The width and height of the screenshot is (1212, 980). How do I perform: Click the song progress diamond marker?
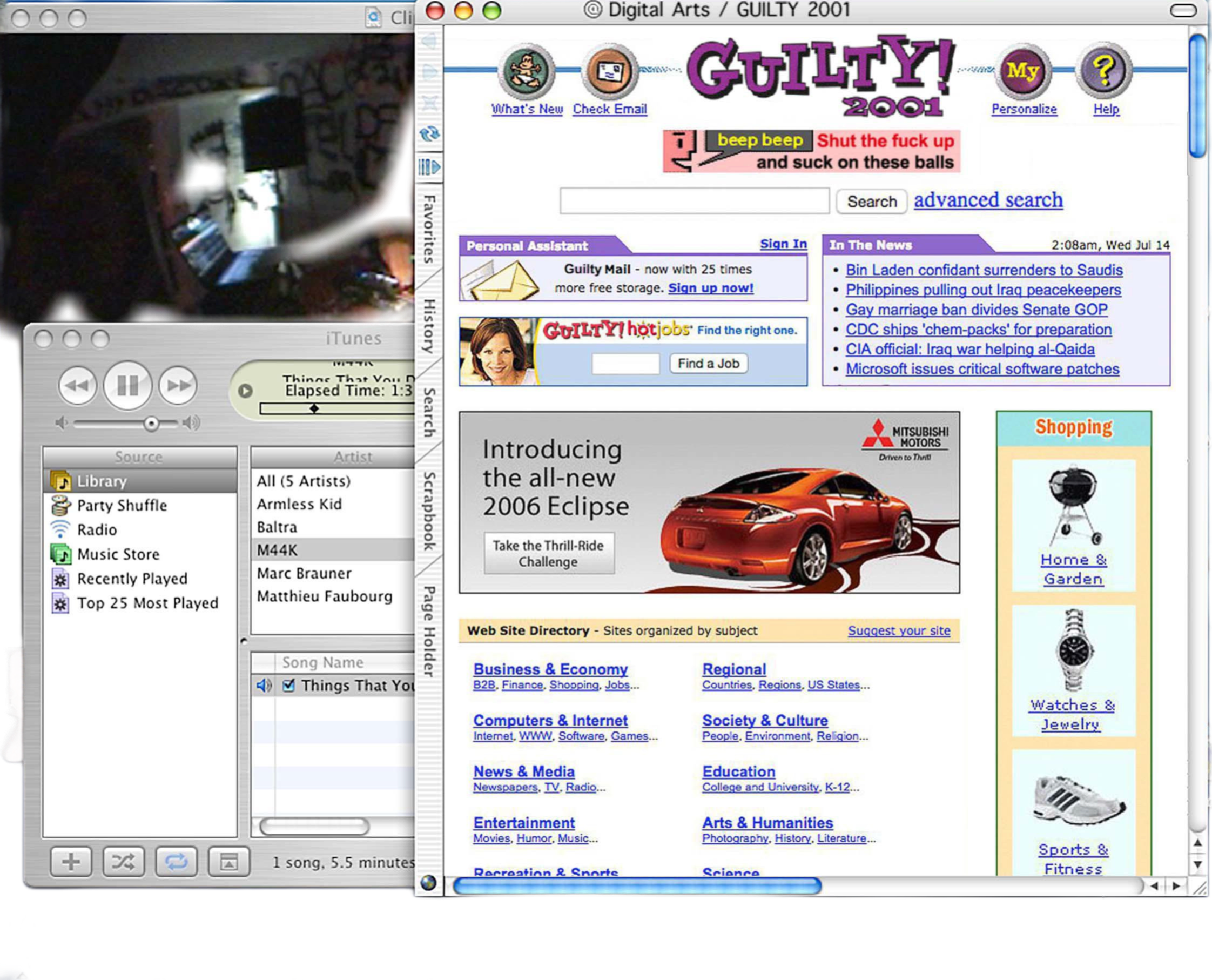[314, 408]
